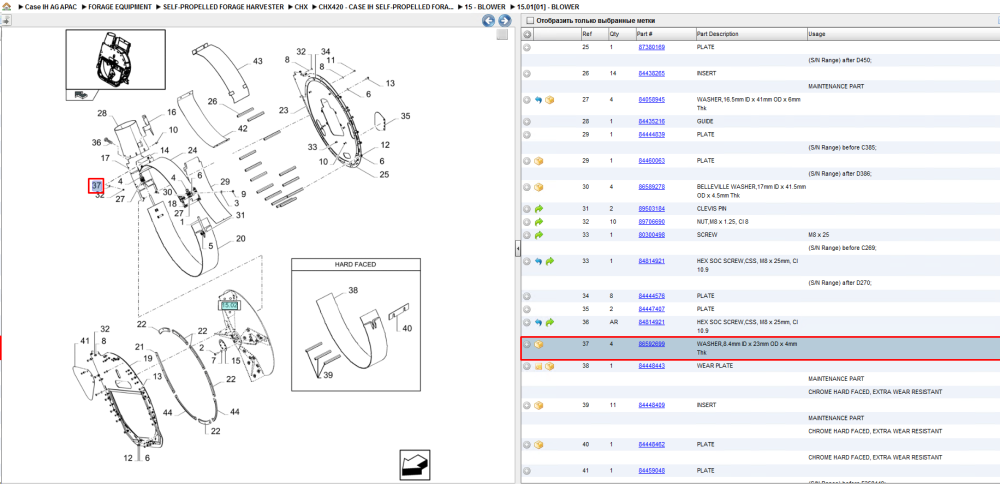
Task: Open part number link 84438265
Action: (652, 73)
